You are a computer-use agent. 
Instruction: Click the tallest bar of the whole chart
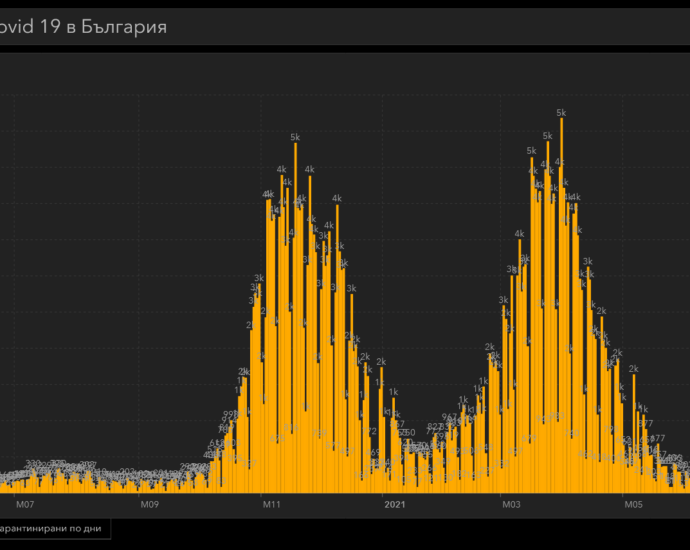pyautogui.click(x=562, y=305)
